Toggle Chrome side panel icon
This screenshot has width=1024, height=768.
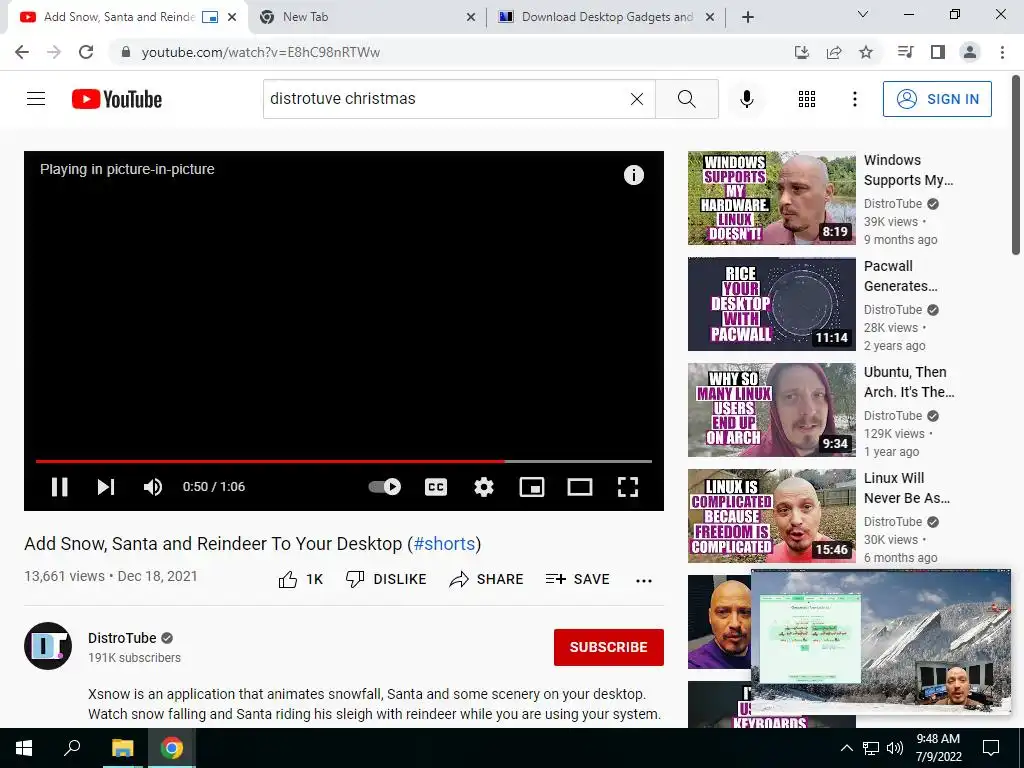(x=938, y=52)
